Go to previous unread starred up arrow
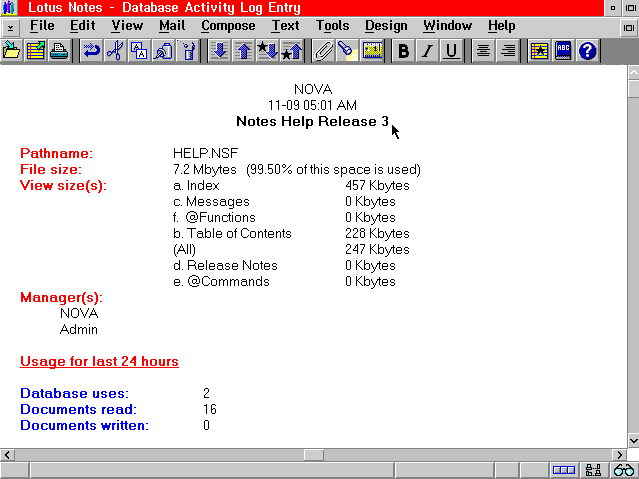Screen dimensions: 639x479 [291, 51]
